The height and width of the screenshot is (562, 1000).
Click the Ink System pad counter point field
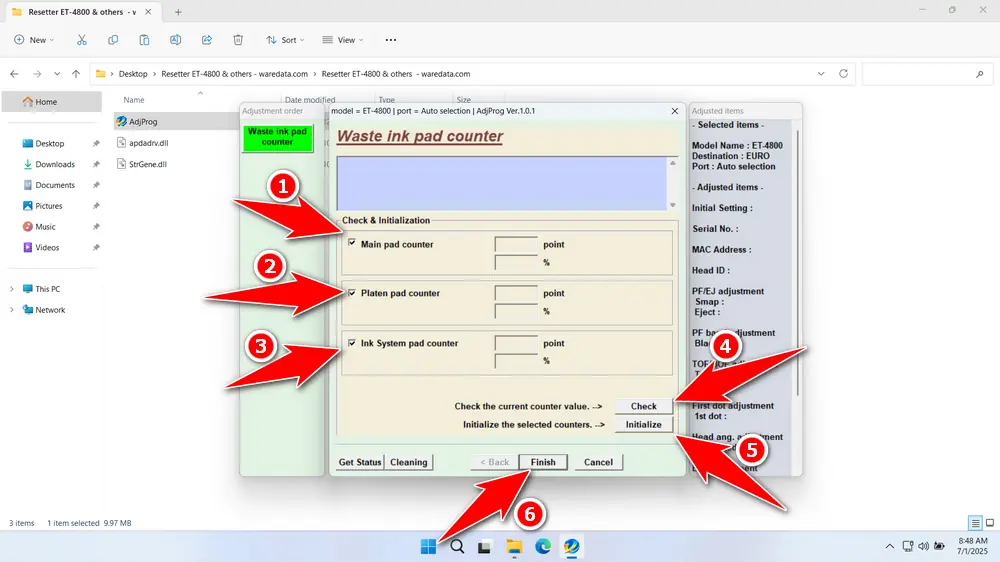[516, 343]
